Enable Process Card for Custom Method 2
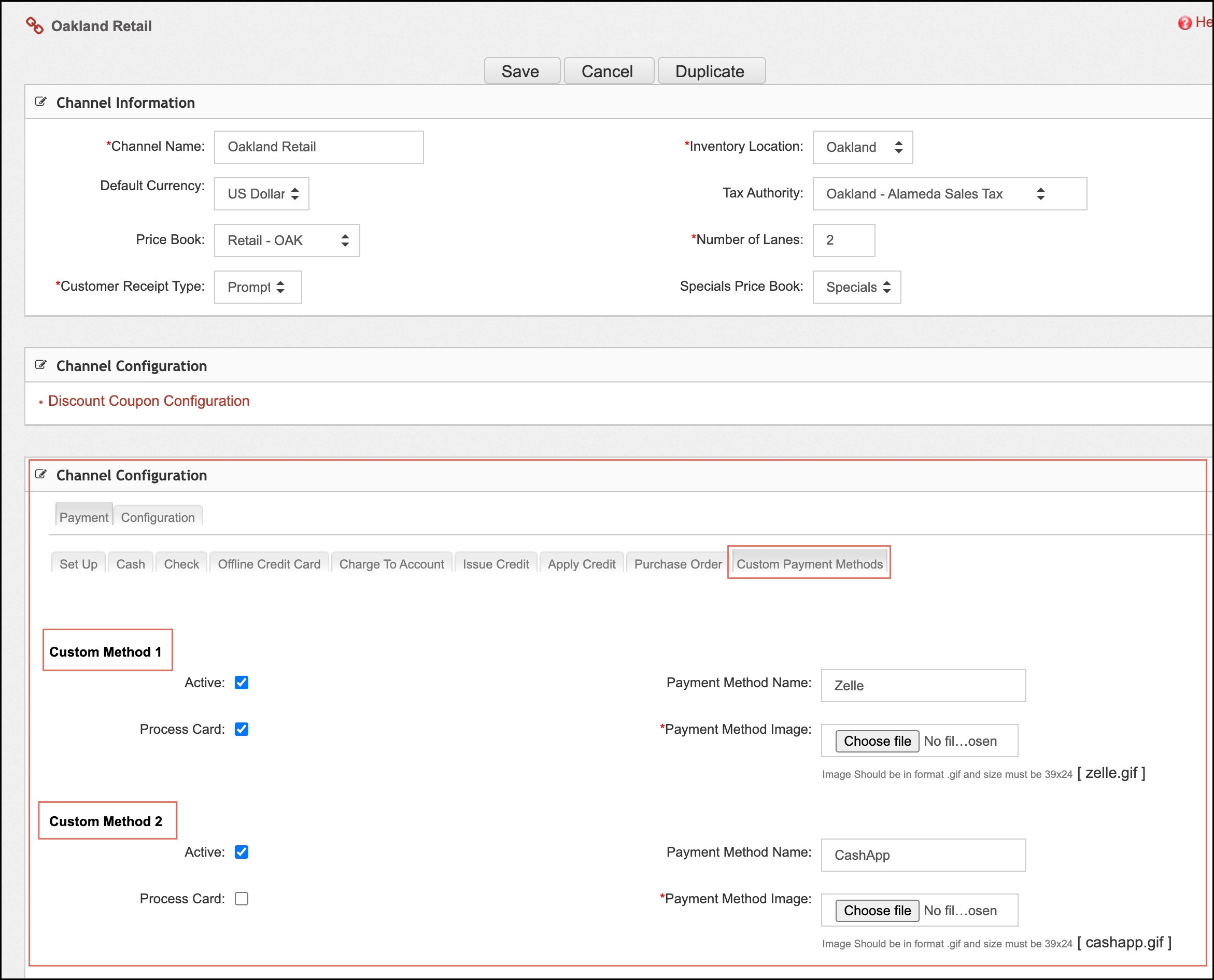This screenshot has width=1214, height=980. pos(242,898)
